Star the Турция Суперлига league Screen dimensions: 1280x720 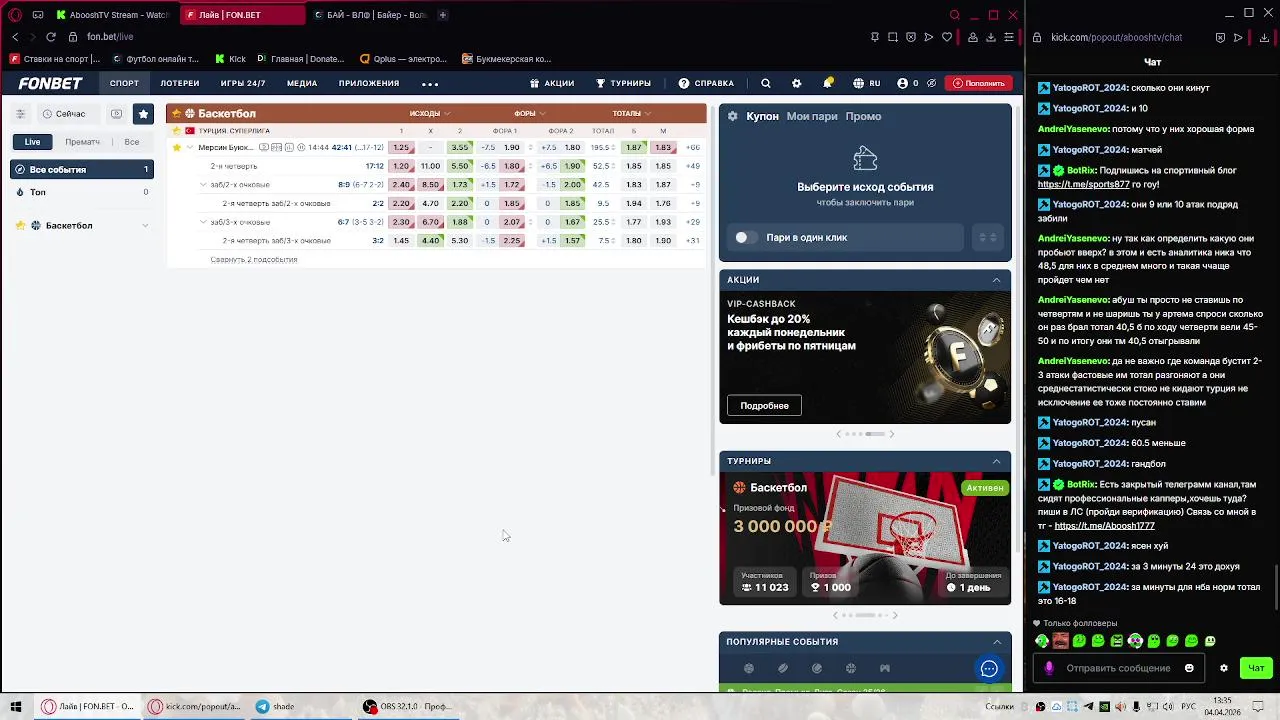tap(176, 131)
